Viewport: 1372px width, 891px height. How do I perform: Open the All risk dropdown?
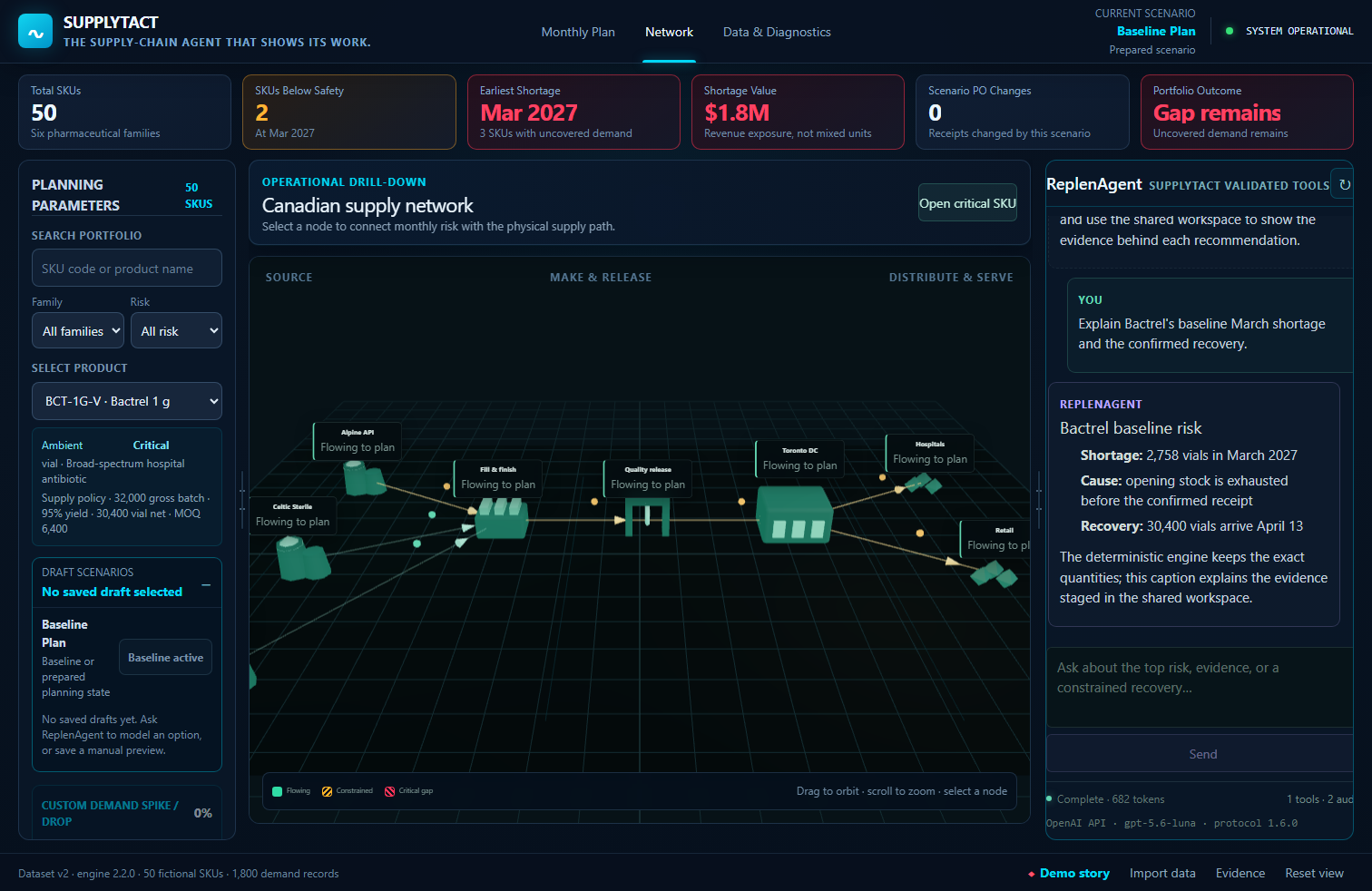pos(176,331)
